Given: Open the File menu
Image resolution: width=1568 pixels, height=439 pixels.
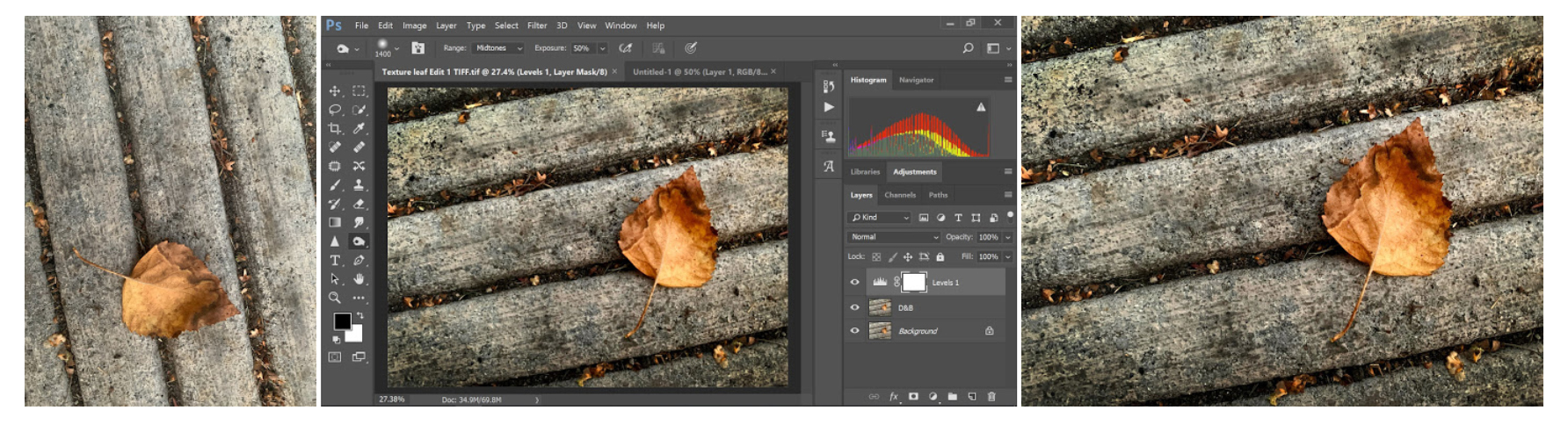Looking at the screenshot, I should click(361, 25).
